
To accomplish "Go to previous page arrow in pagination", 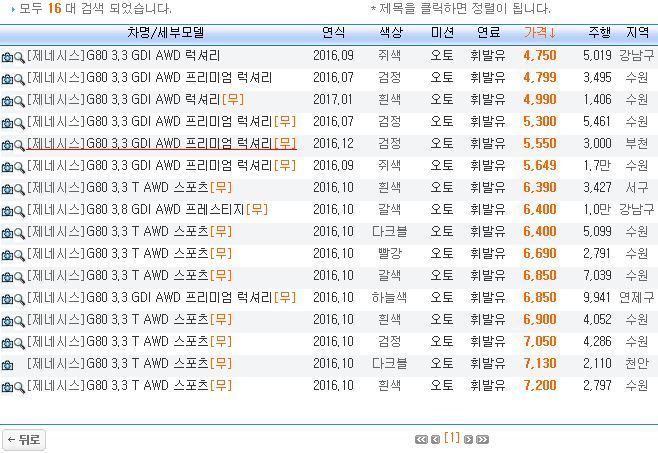I will (x=435, y=440).
